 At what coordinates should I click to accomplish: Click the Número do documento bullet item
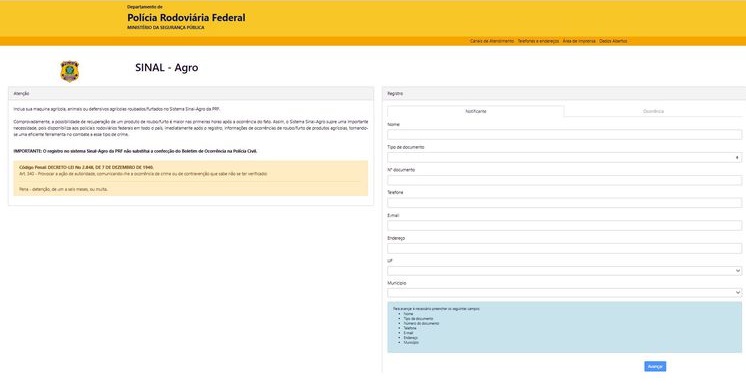(x=421, y=324)
